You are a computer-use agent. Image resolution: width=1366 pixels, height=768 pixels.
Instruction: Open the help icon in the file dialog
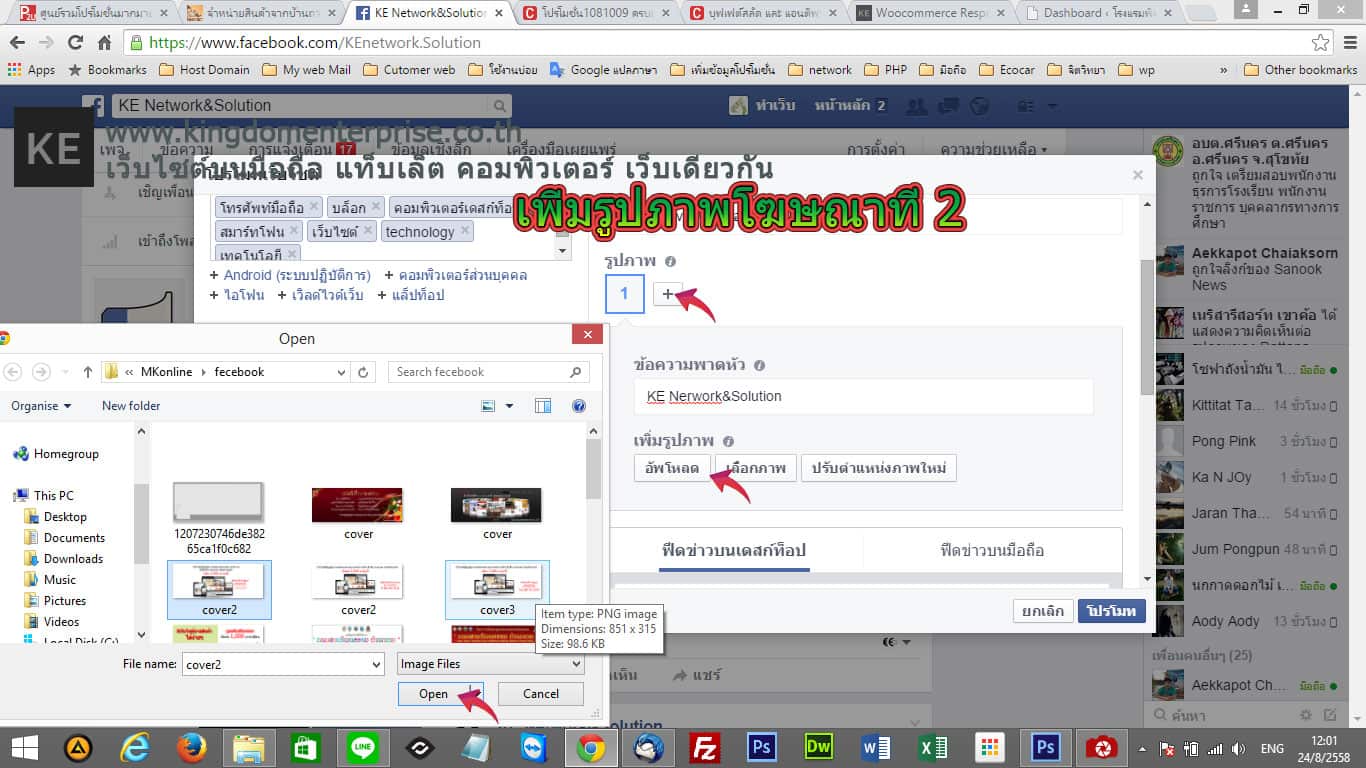coord(578,406)
